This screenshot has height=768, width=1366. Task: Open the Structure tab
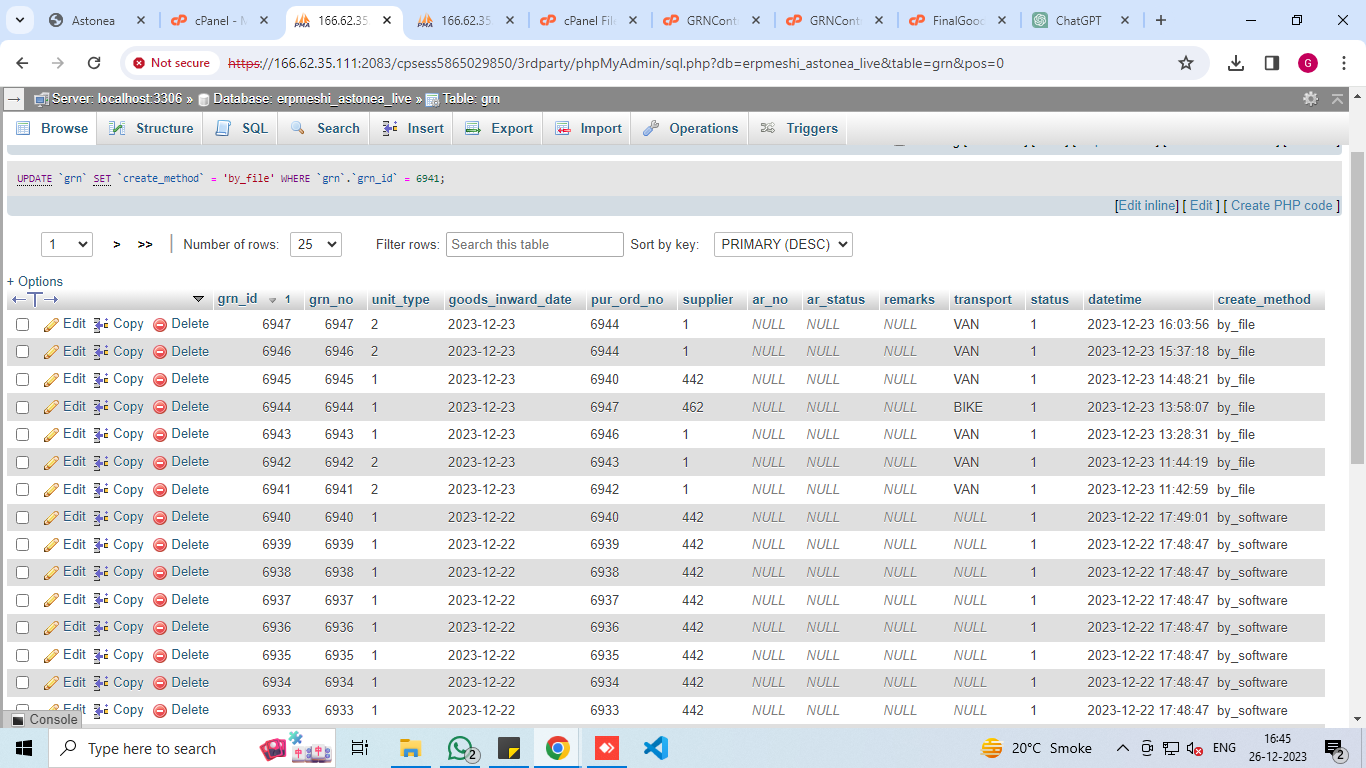click(x=151, y=128)
